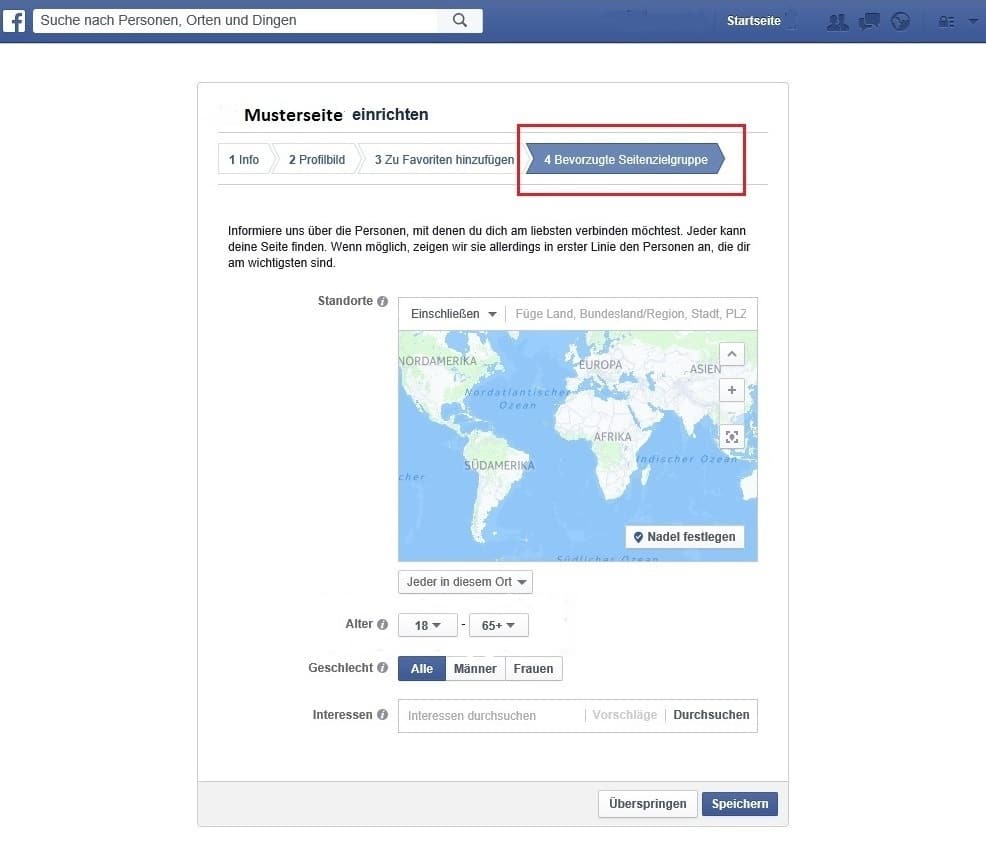986x852 pixels.
Task: Select Männer gender option
Action: click(475, 669)
